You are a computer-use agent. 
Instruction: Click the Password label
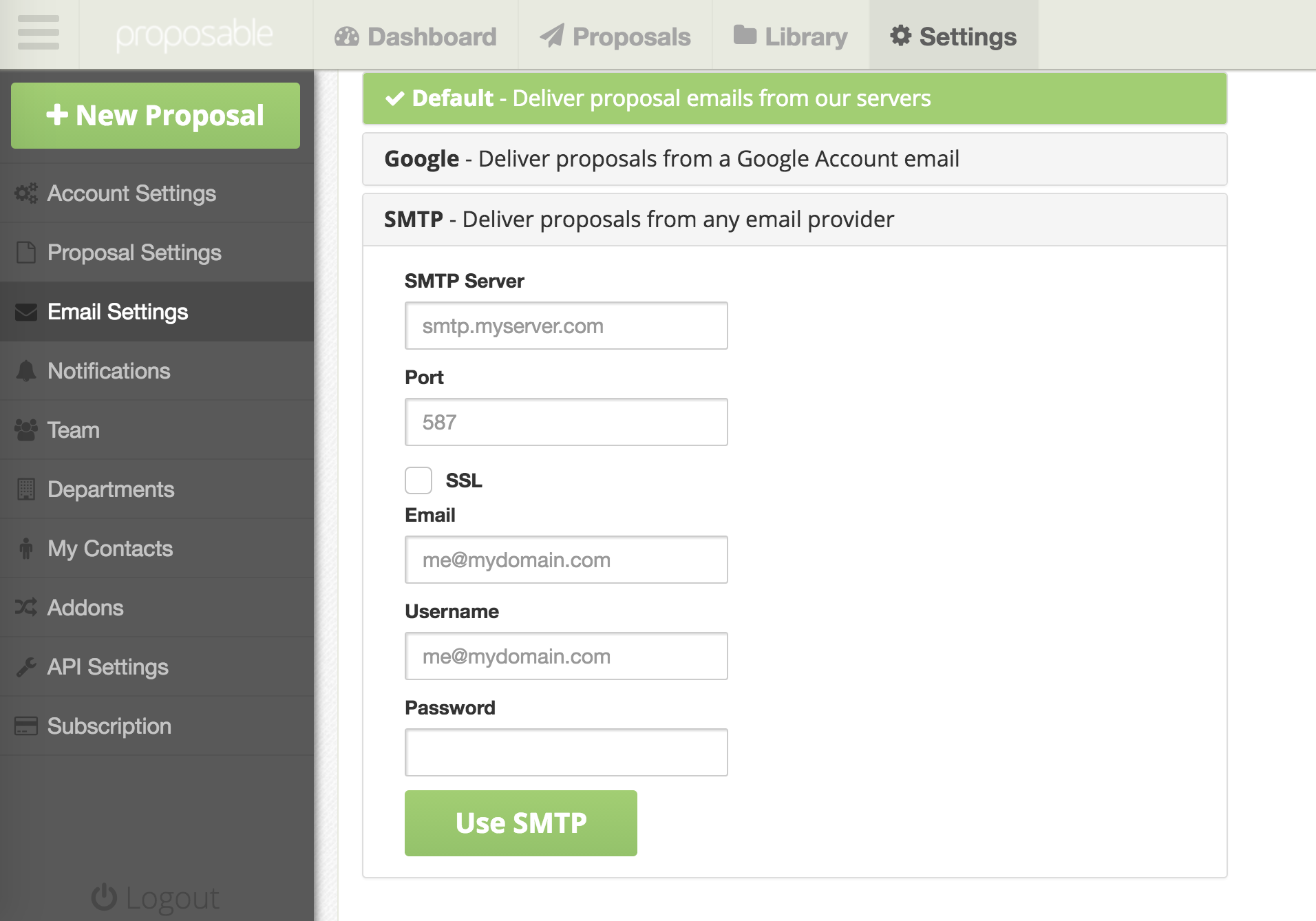click(450, 708)
